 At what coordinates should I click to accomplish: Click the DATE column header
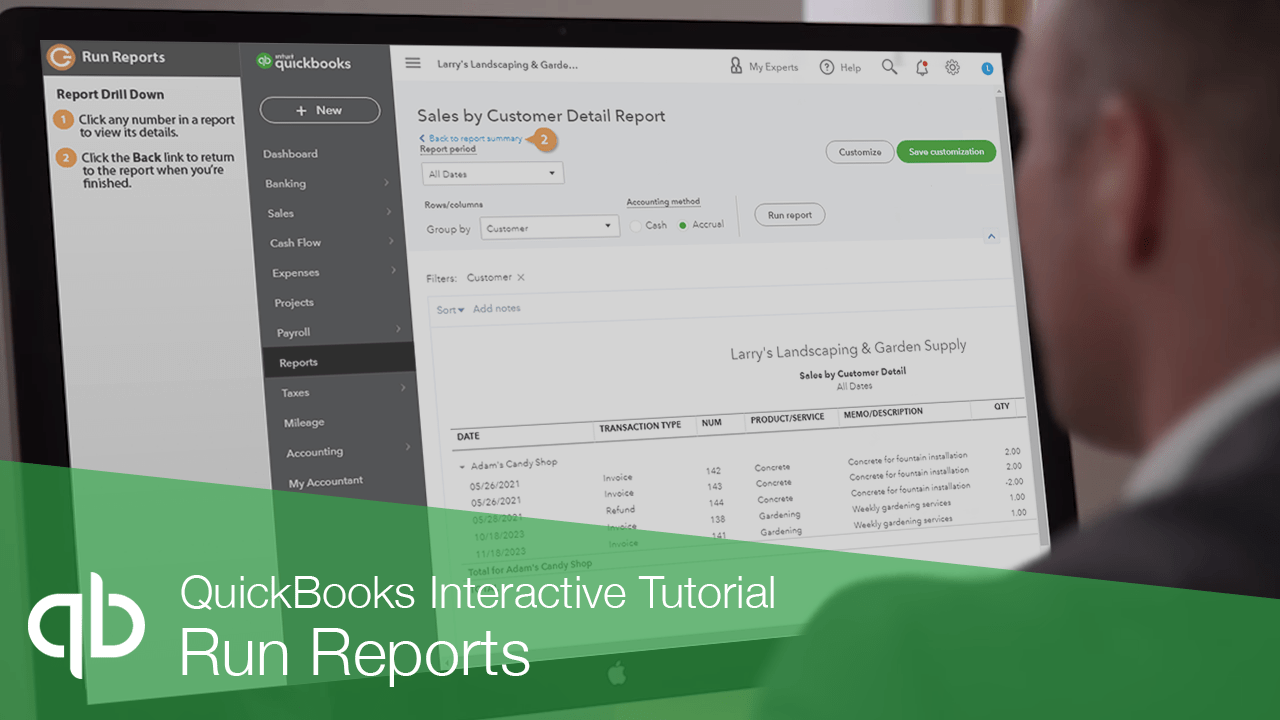click(x=468, y=437)
